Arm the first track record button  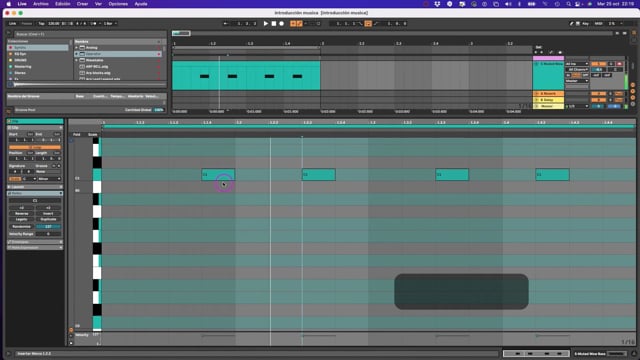pos(619,64)
